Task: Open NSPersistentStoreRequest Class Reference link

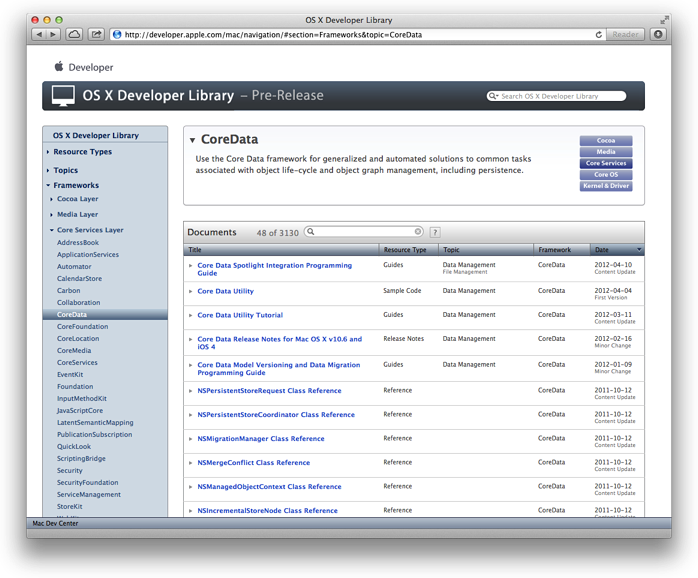Action: click(269, 391)
